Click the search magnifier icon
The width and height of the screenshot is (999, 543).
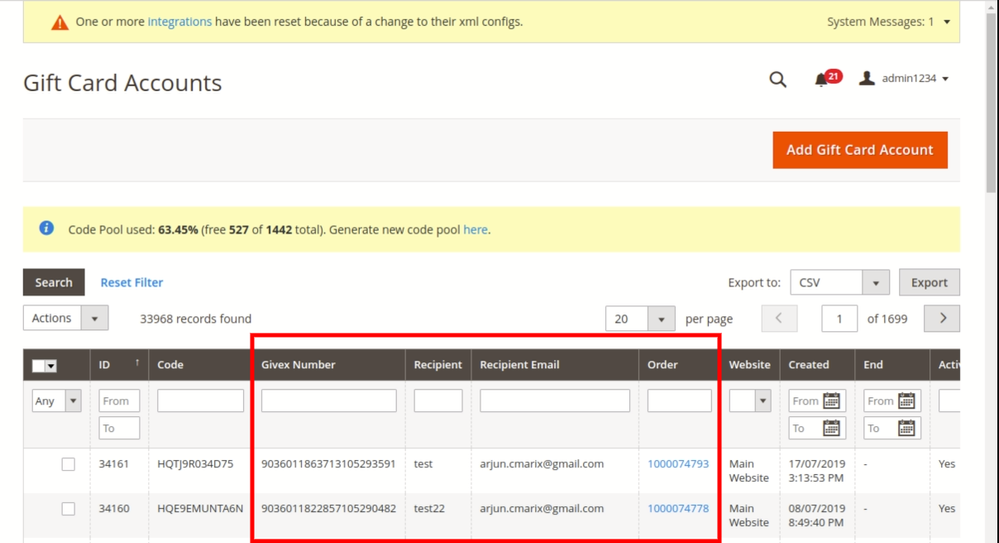point(777,80)
